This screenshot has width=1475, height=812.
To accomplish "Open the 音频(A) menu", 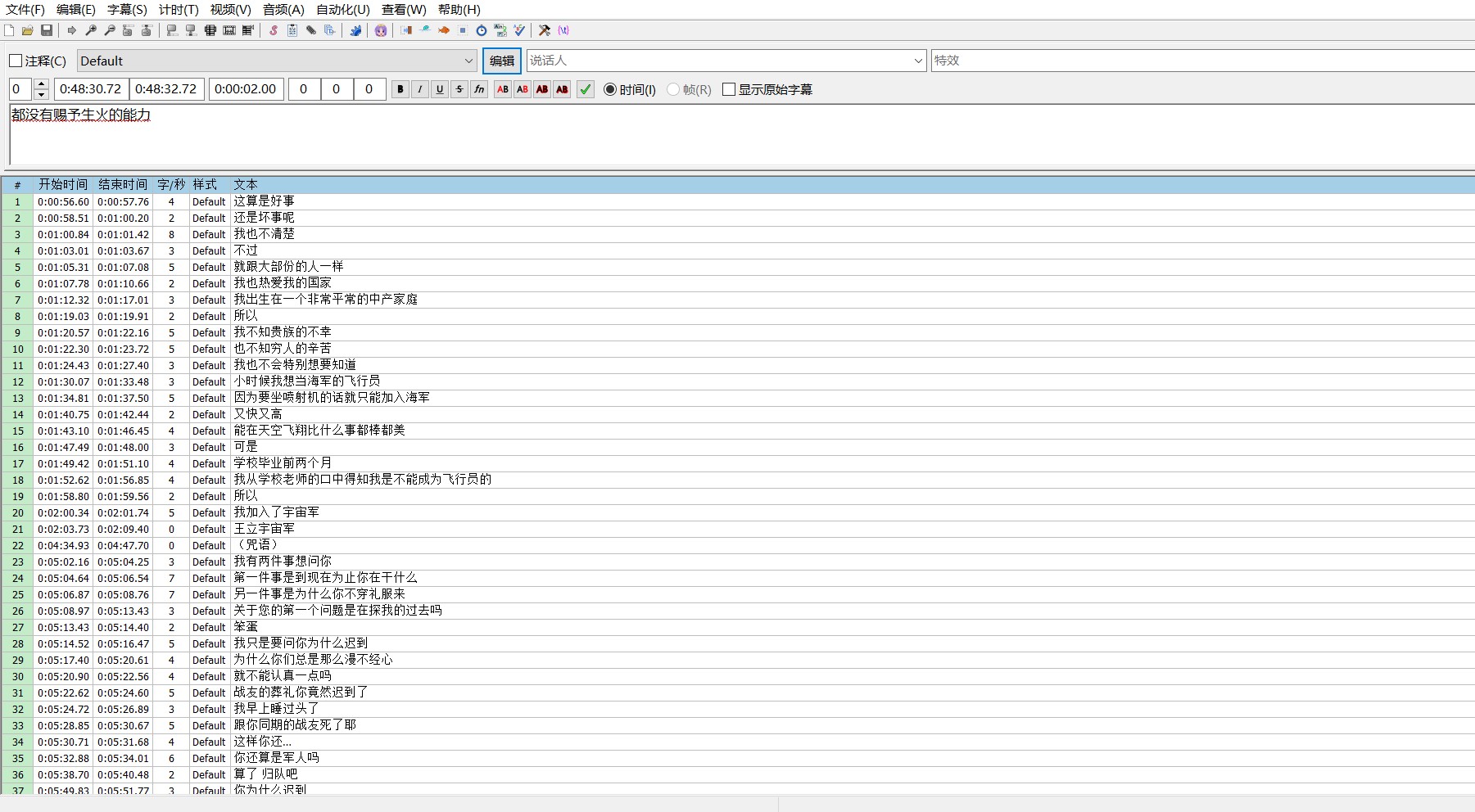I will [x=283, y=10].
